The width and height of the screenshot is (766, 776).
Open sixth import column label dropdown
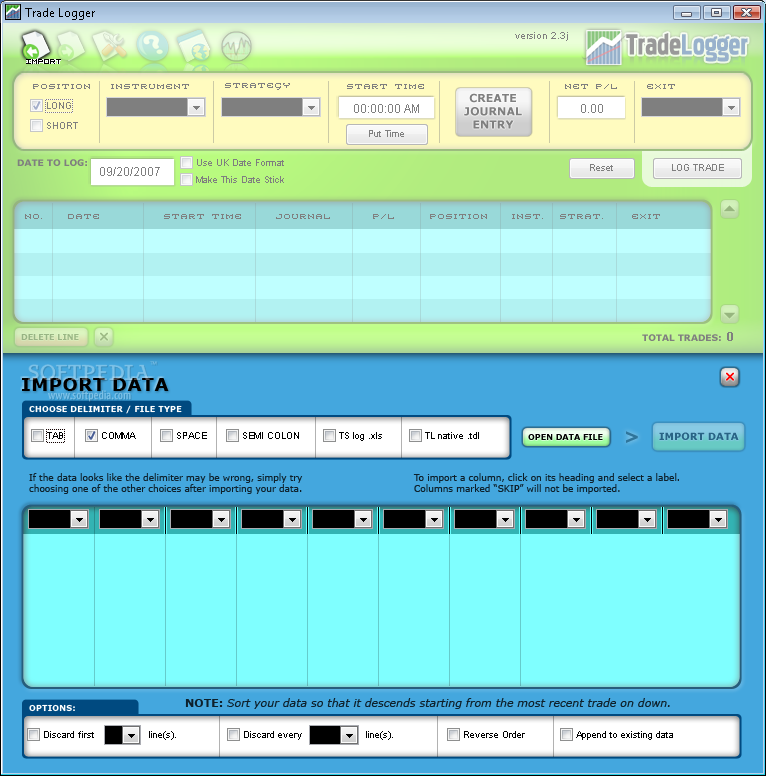(413, 520)
